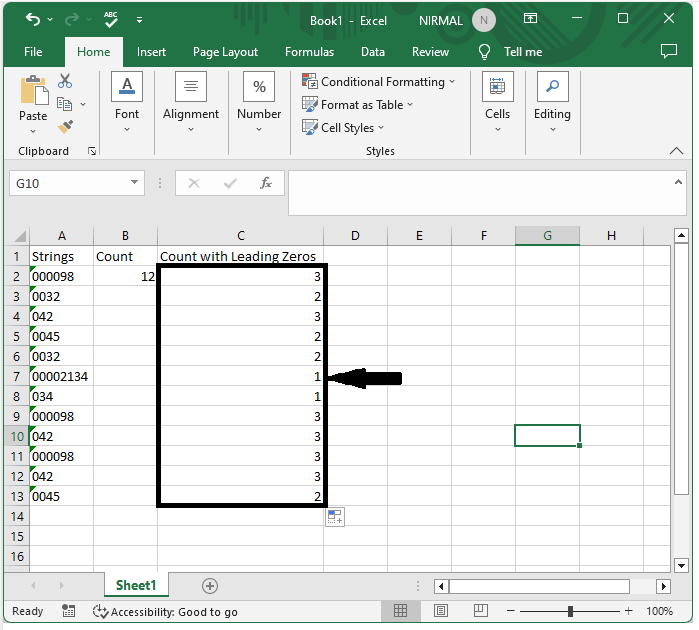Click the zoom slider handle
Viewport: 699px width, 630px height.
point(570,611)
